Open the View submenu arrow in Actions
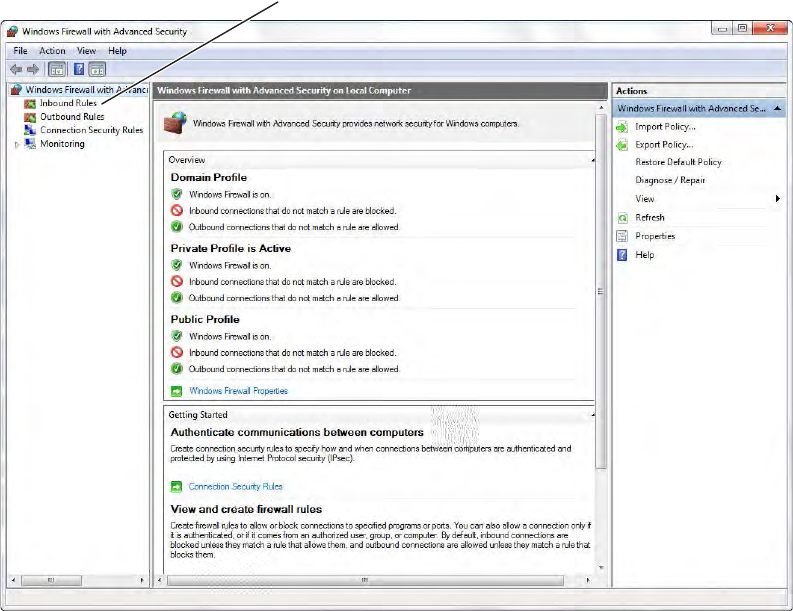This screenshot has width=793, height=611. point(778,199)
